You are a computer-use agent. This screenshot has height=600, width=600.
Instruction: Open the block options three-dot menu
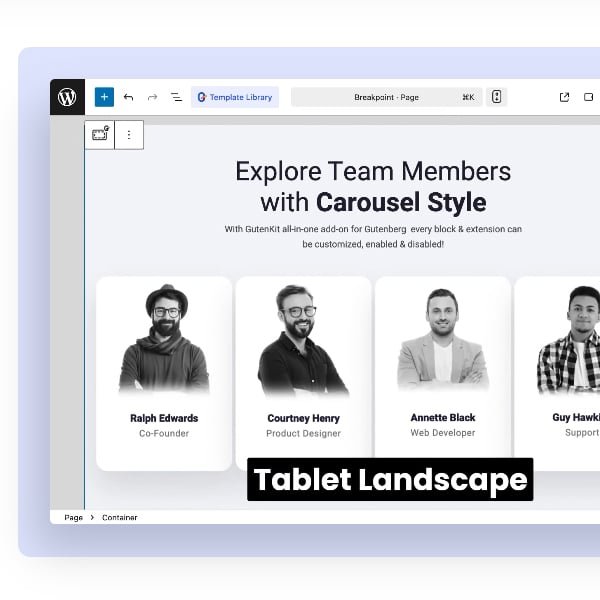pos(129,134)
